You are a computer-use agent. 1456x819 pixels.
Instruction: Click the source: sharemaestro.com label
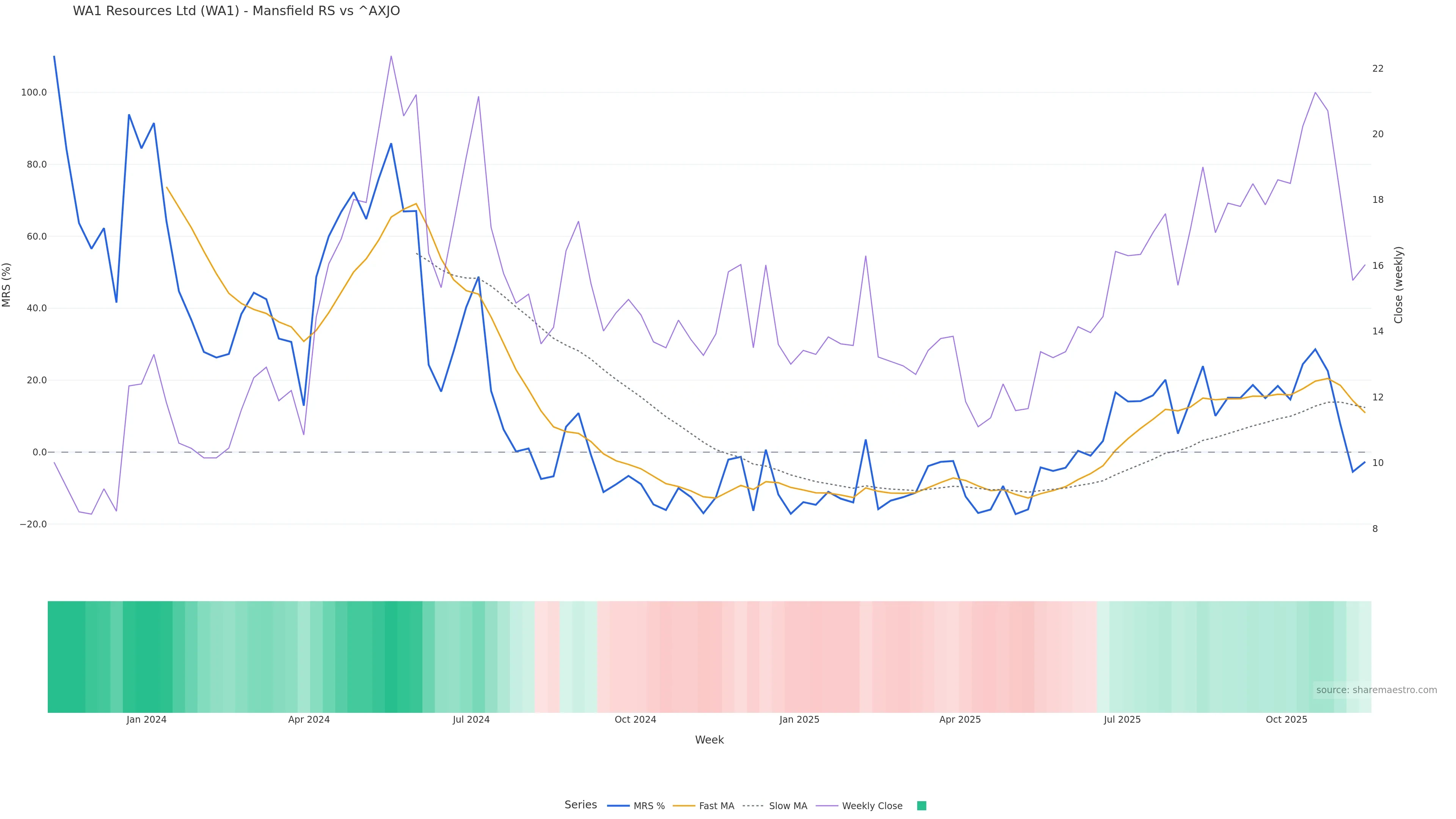pyautogui.click(x=1376, y=690)
